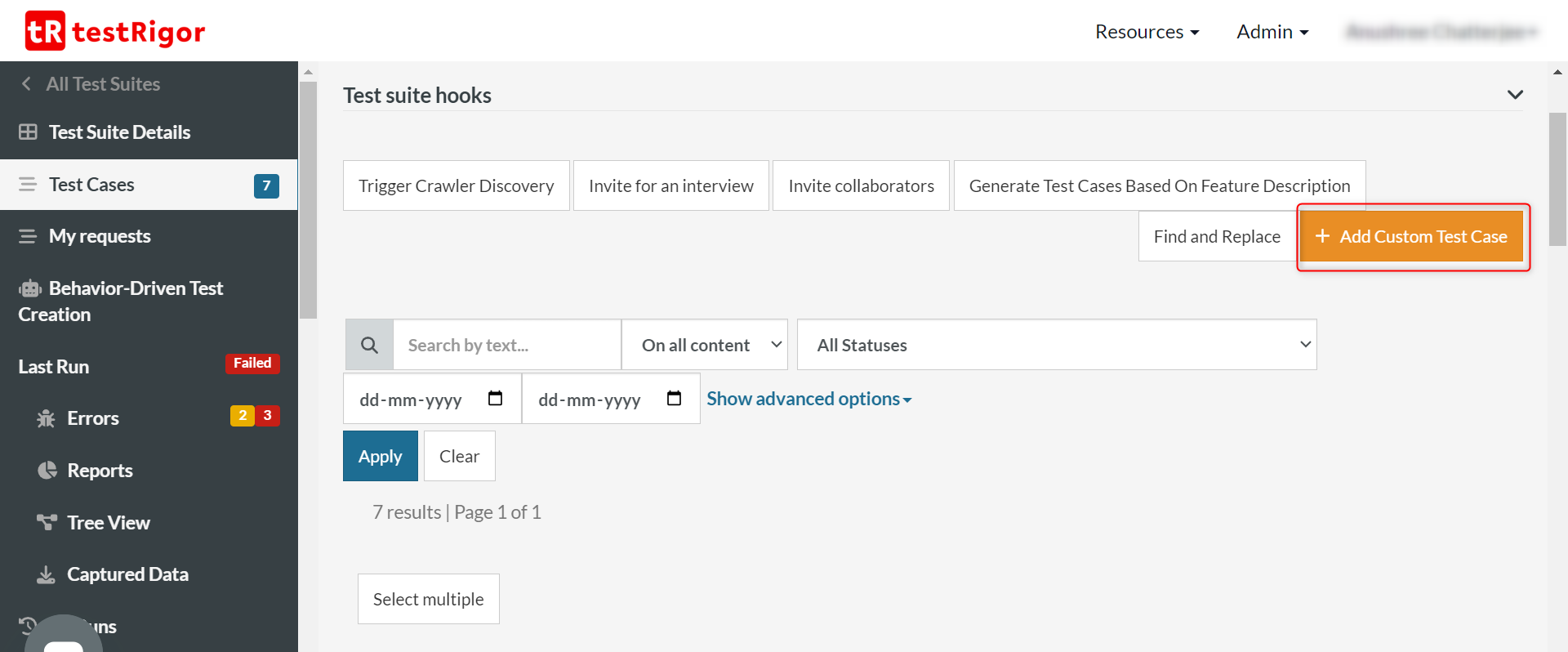Click in the Search by text field
This screenshot has width=1568, height=652.
(x=506, y=345)
